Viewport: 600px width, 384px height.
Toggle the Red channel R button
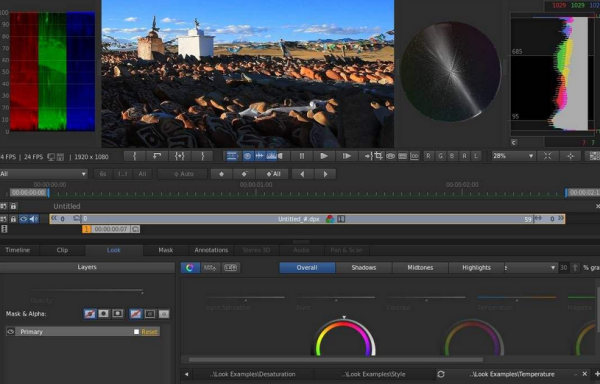428,156
